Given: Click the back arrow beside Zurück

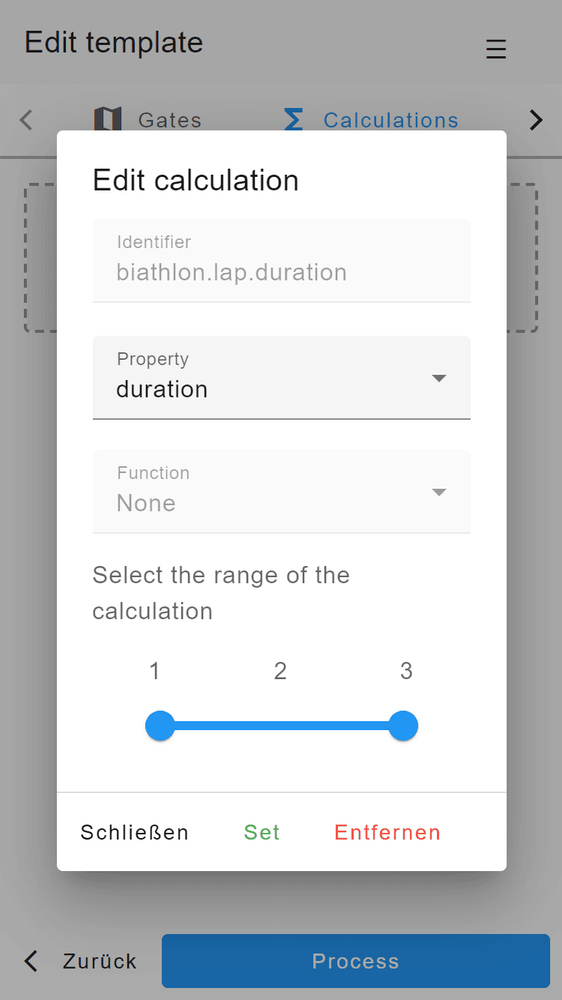Looking at the screenshot, I should coord(31,960).
